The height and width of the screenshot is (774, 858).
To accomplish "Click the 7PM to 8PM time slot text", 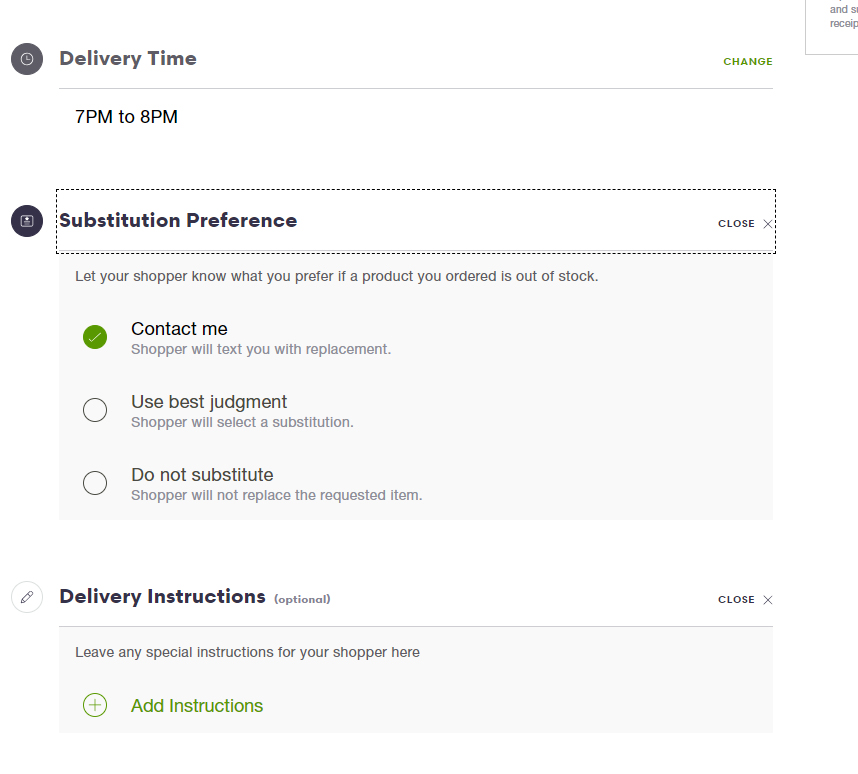I will coord(126,117).
